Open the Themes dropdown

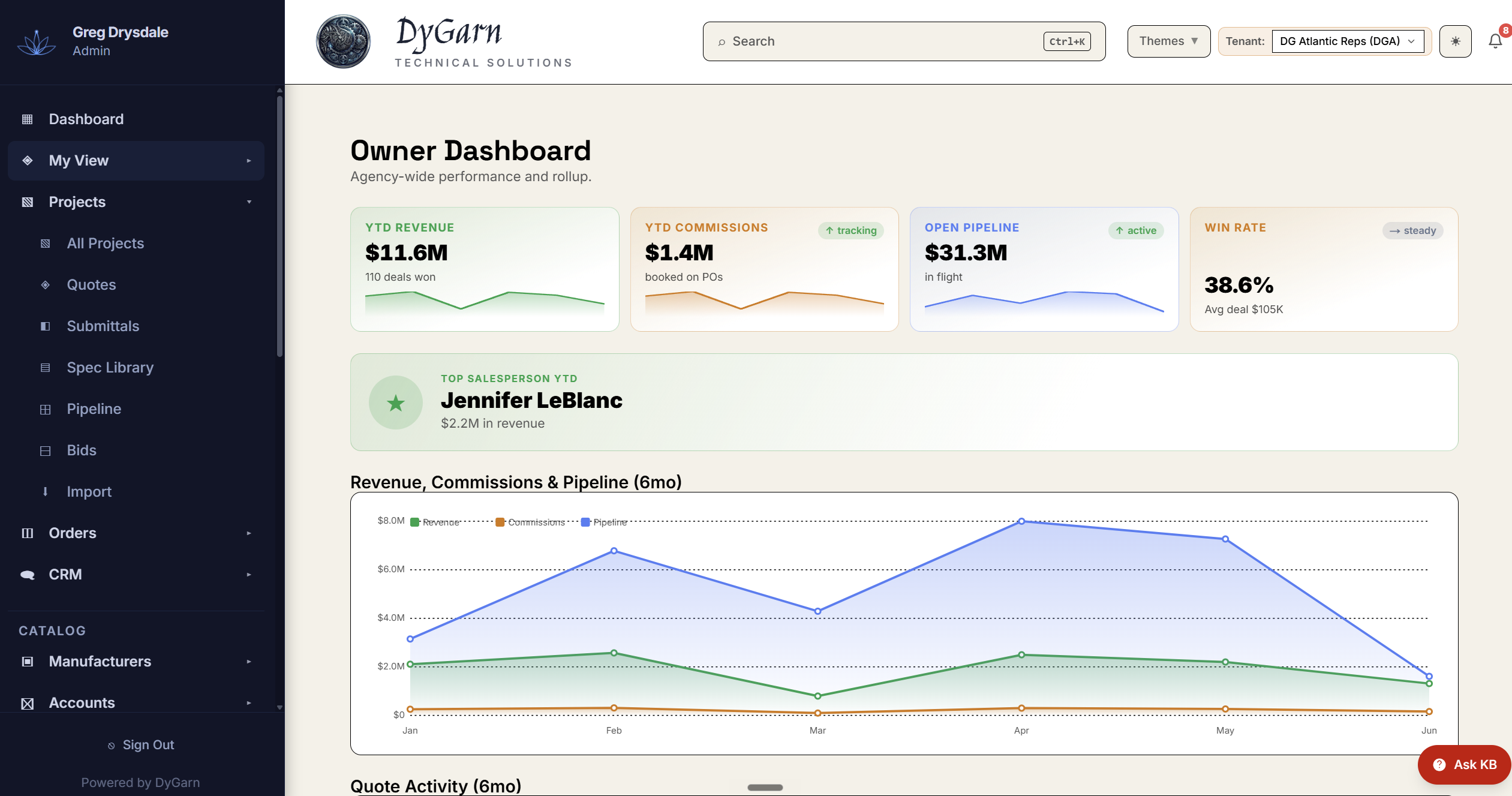1168,41
